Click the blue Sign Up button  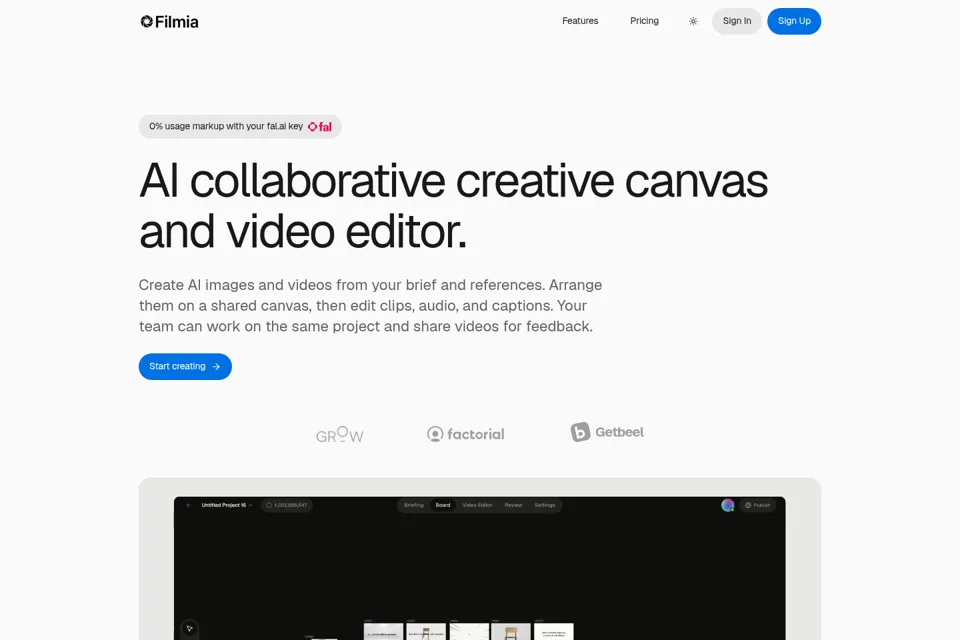click(794, 21)
